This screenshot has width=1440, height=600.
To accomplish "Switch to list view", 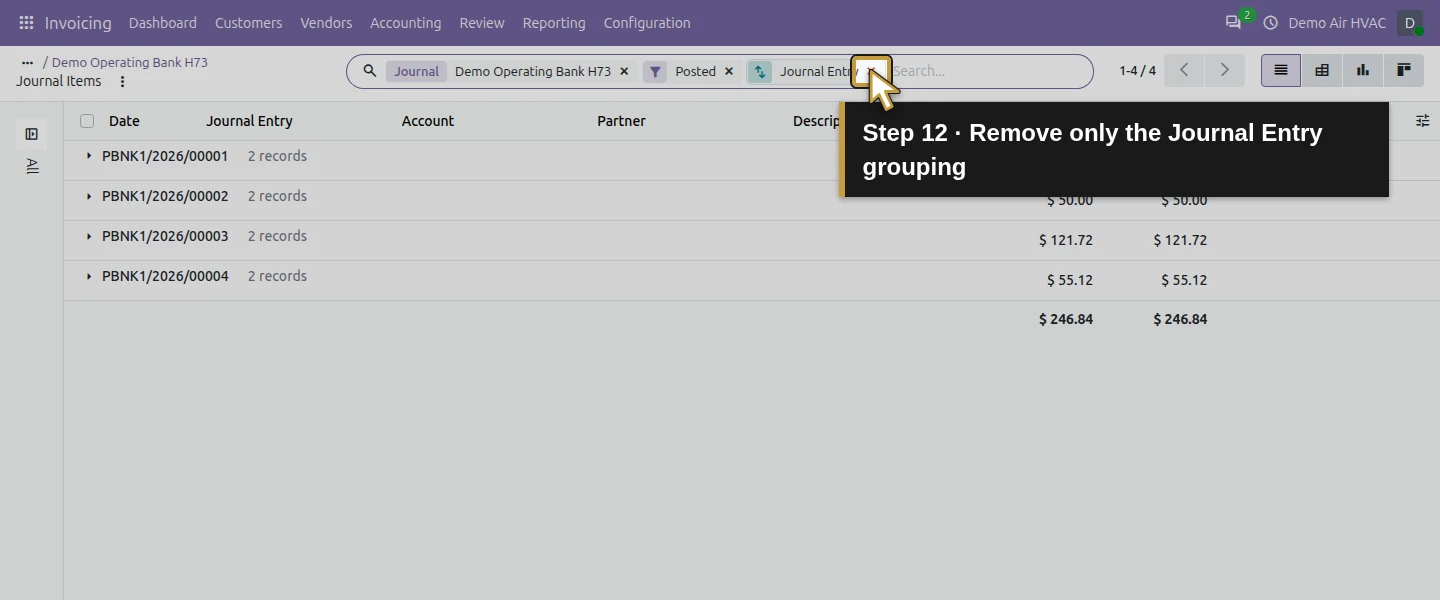I will coord(1281,70).
